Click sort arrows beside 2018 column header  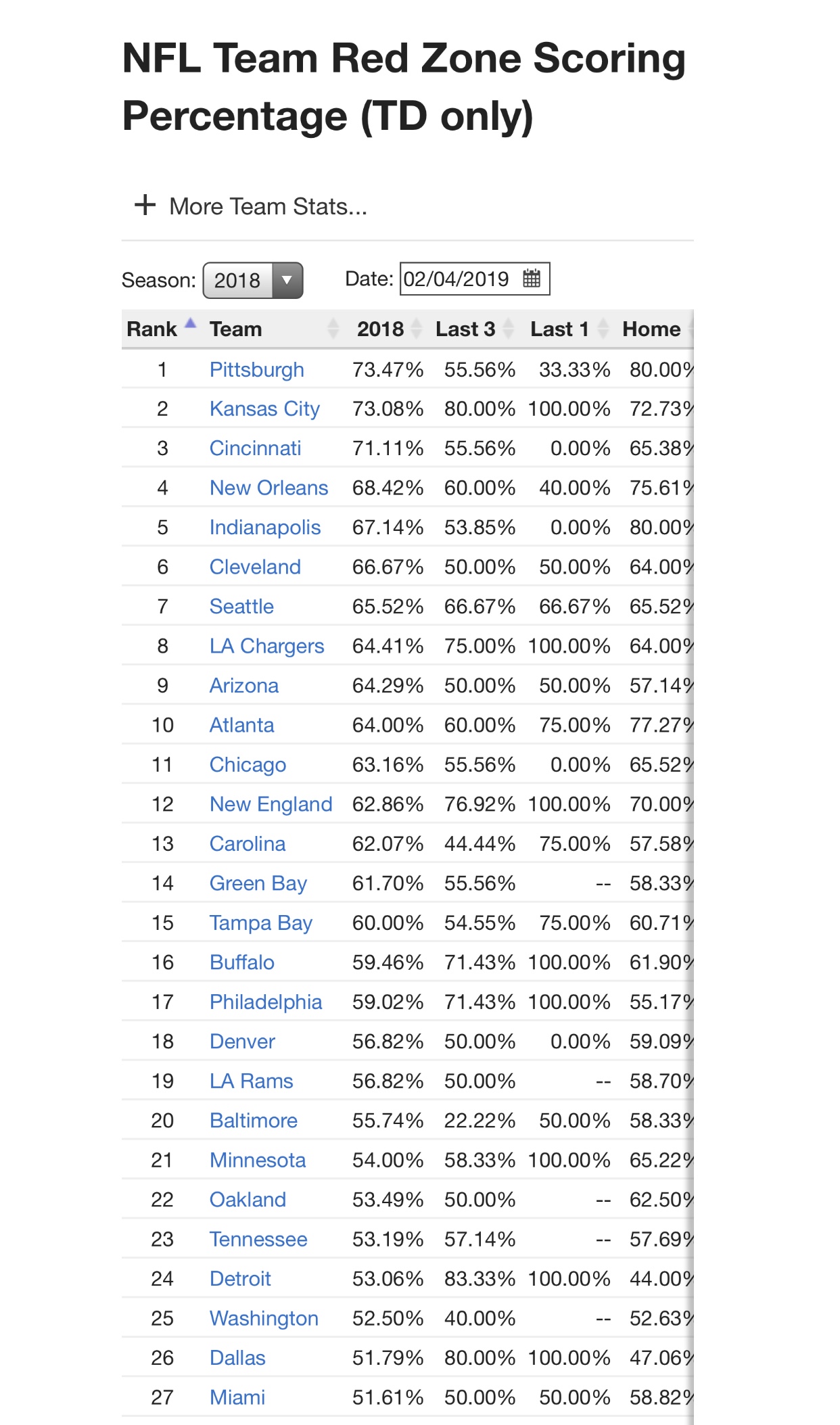click(x=417, y=329)
